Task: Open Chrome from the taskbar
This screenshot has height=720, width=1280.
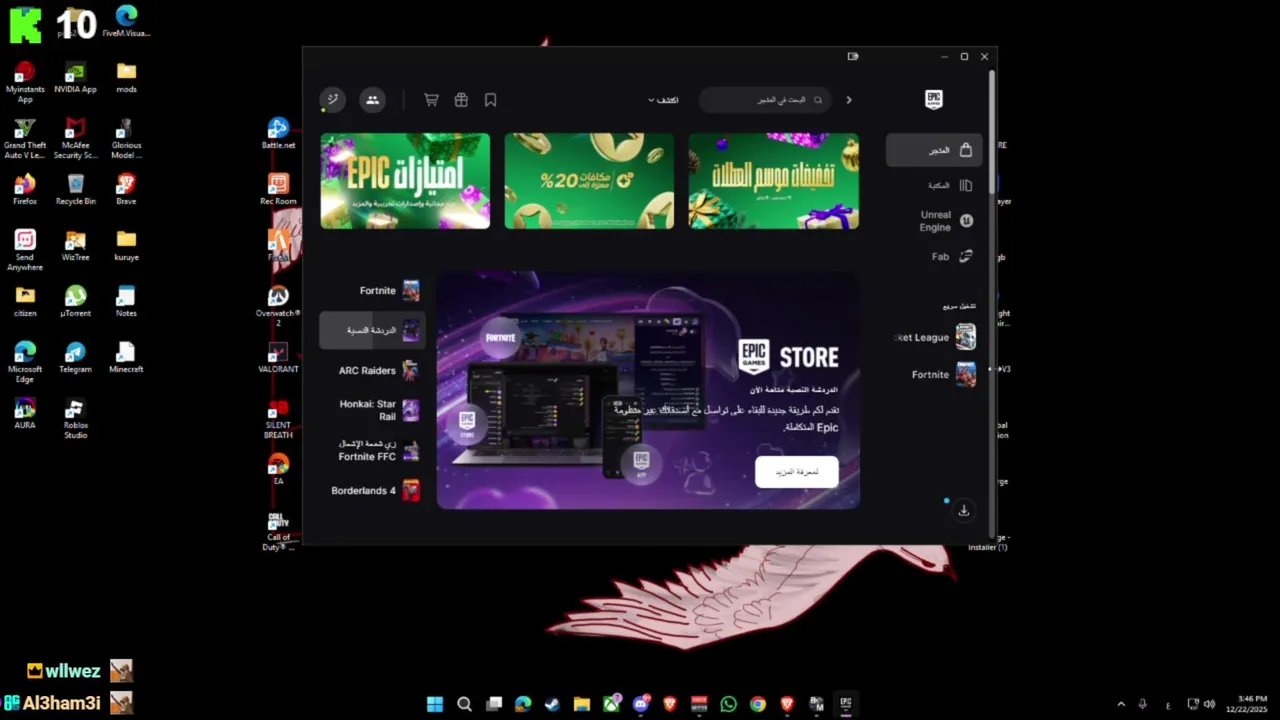Action: point(757,704)
